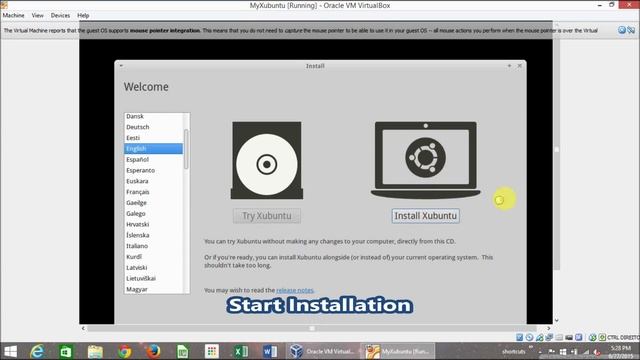Open the Machine menu
Screen dimensions: 640x360
[x=13, y=16]
